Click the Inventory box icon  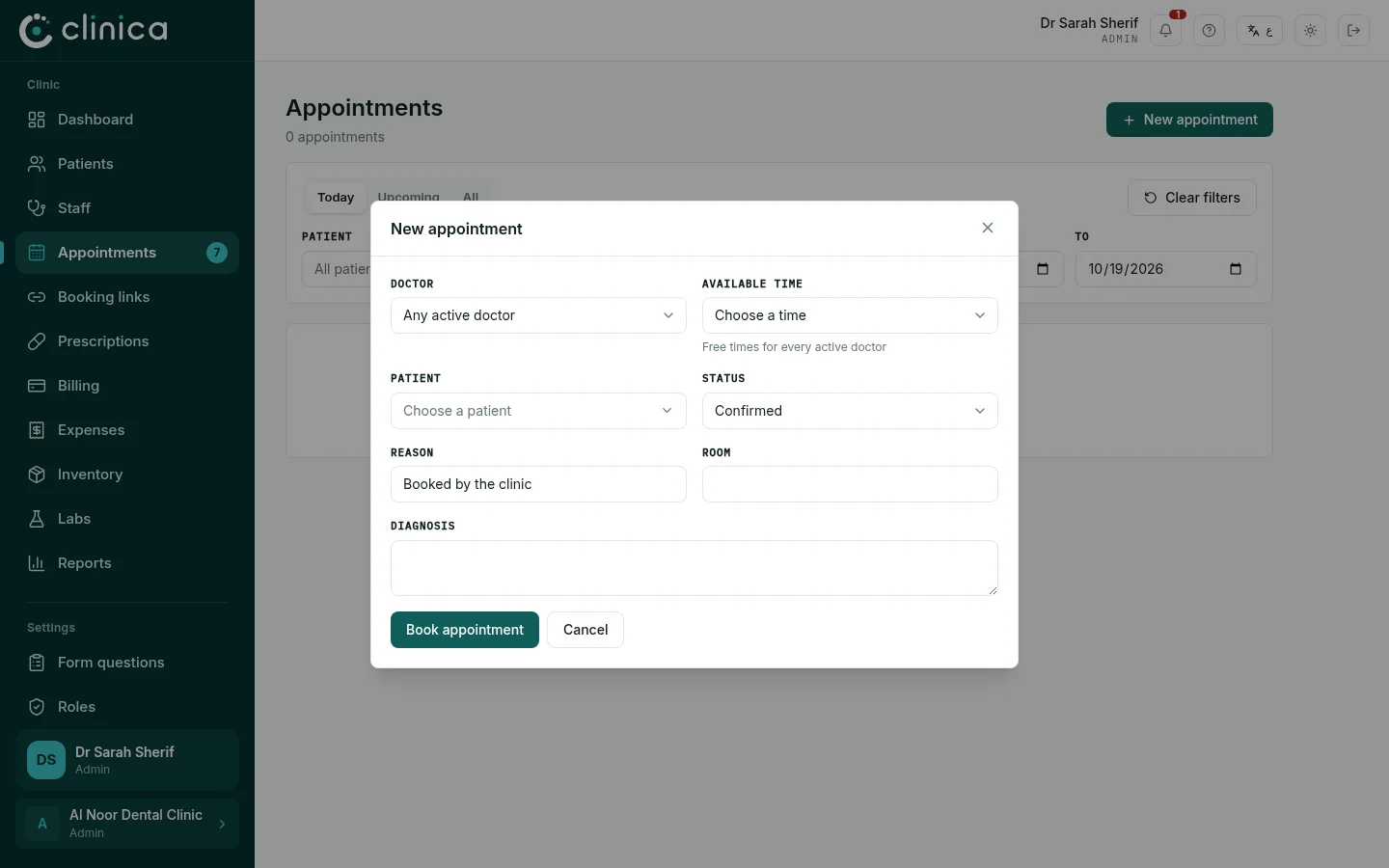click(37, 475)
